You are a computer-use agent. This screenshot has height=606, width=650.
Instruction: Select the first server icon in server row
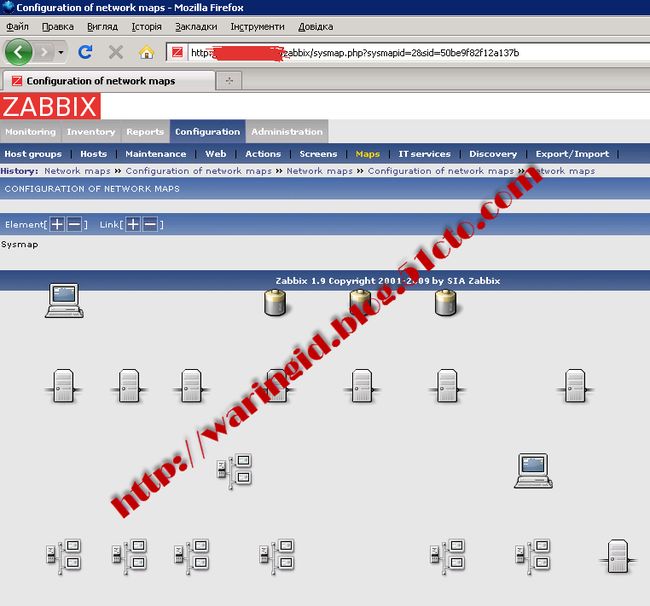[63, 386]
